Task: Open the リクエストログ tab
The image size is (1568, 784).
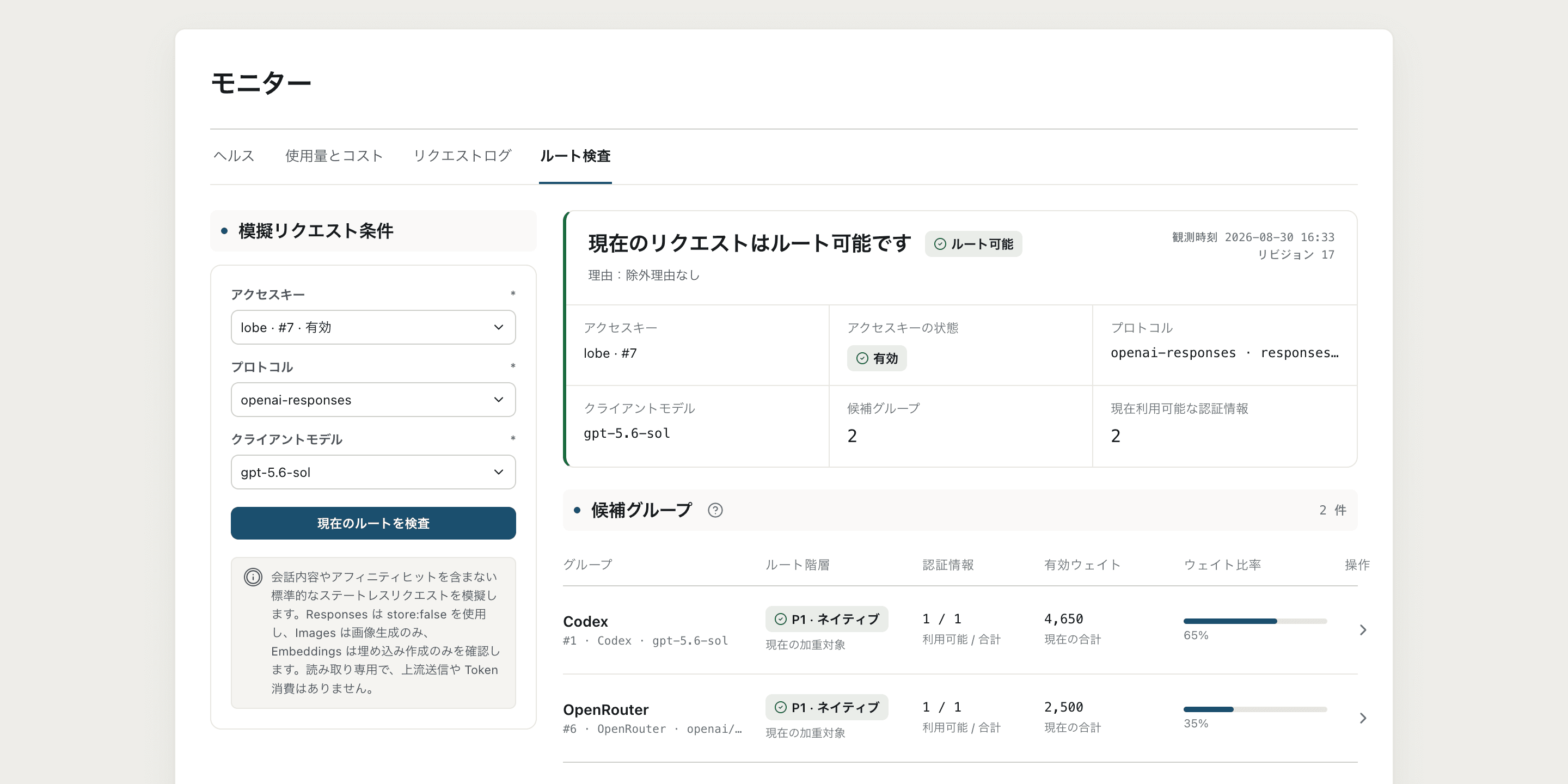Action: 462,156
